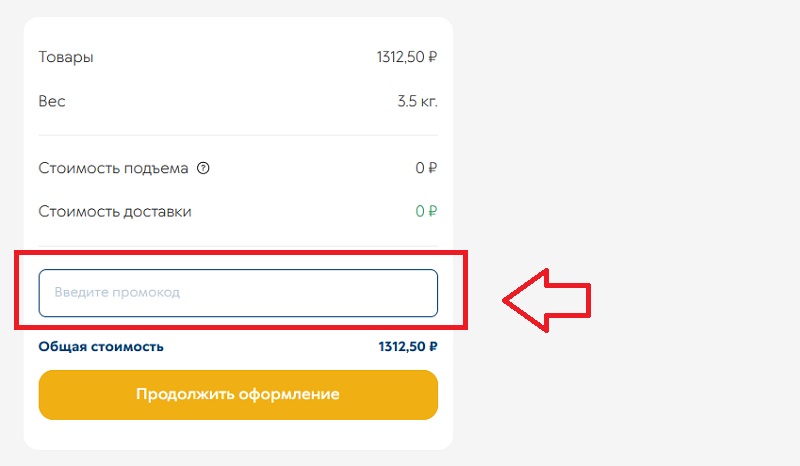Click the green 0 ₽ delivery cost value
This screenshot has height=466, width=800.
tap(426, 212)
